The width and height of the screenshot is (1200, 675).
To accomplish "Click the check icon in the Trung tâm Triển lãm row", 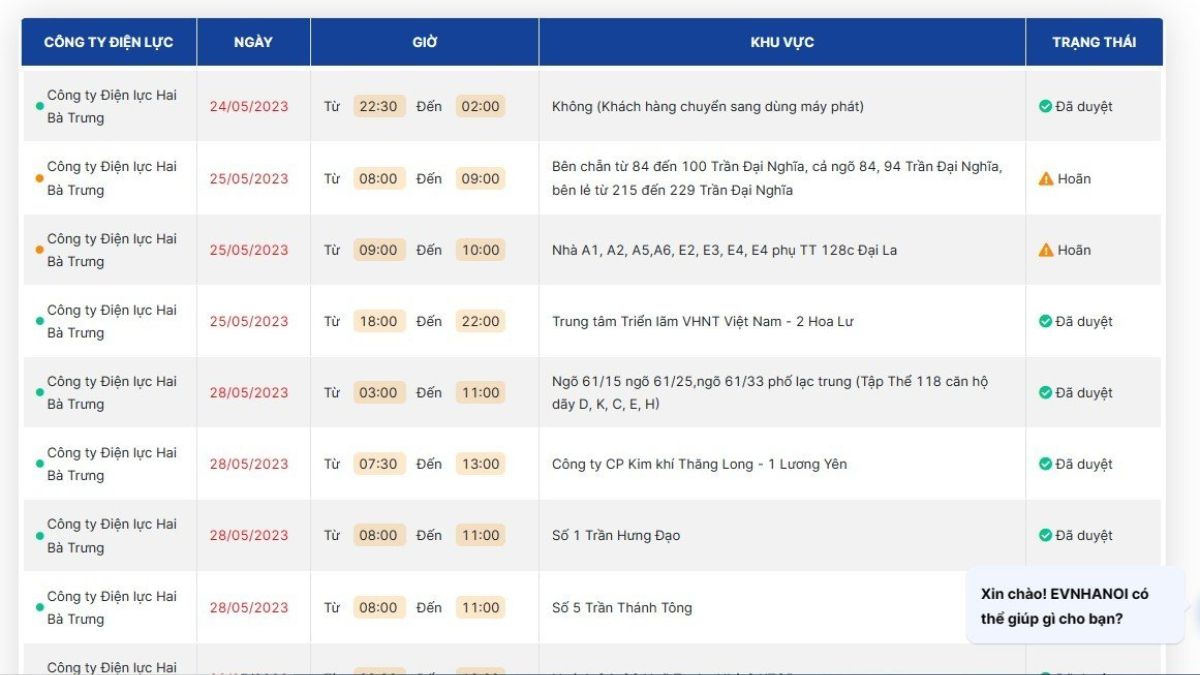I will pyautogui.click(x=1045, y=321).
